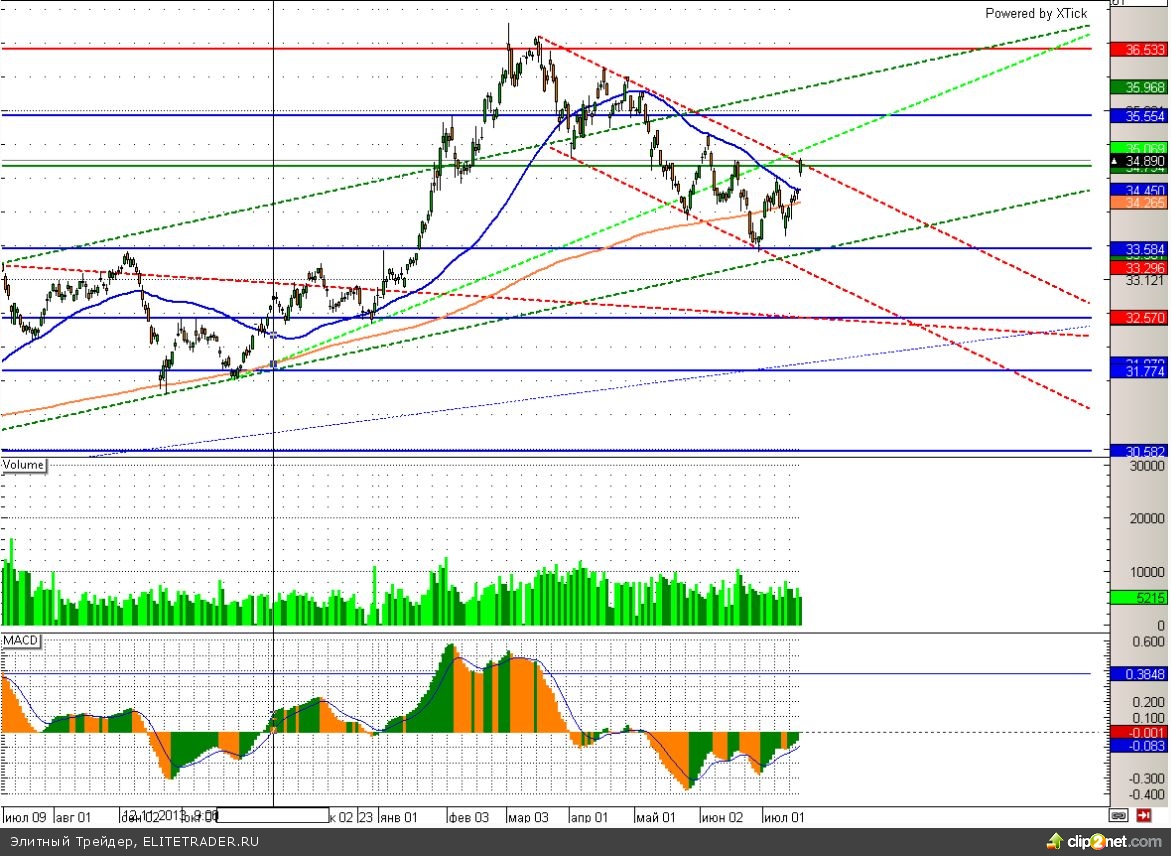Viewport: 1171px width, 856px height.
Task: Click the blue 33.584 level label
Action: (x=1138, y=248)
